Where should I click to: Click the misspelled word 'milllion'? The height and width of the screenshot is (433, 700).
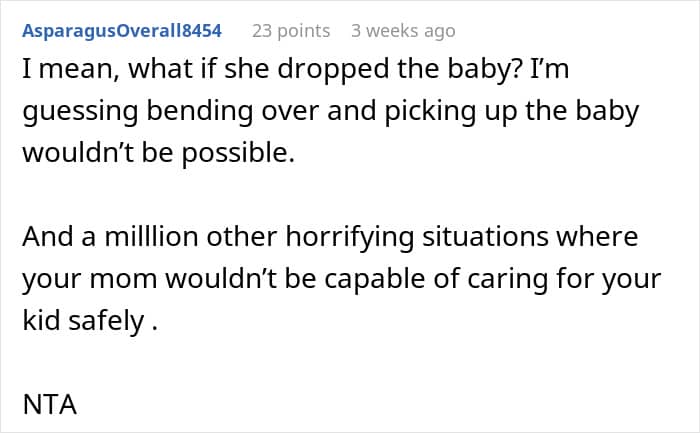(151, 236)
